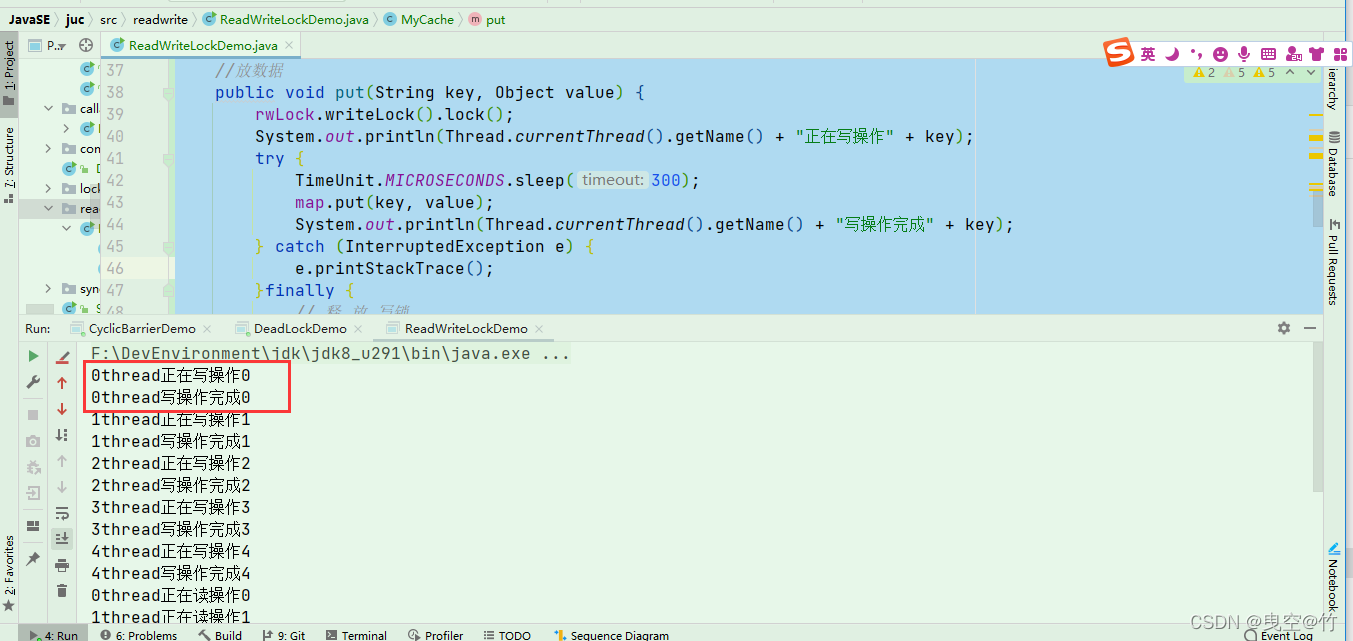Click the red up-arrow in Run console
The image size is (1353, 641).
62,383
